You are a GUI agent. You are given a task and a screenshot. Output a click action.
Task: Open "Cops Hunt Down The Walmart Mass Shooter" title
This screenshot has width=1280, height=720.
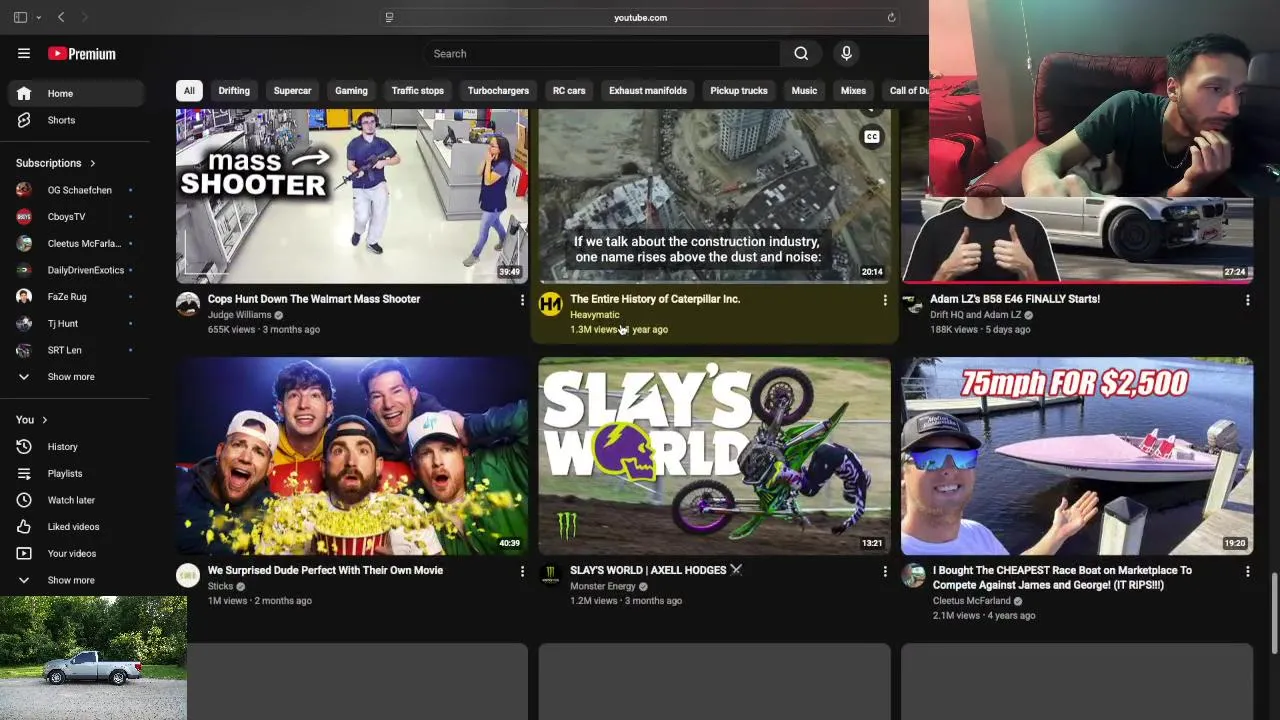click(314, 299)
